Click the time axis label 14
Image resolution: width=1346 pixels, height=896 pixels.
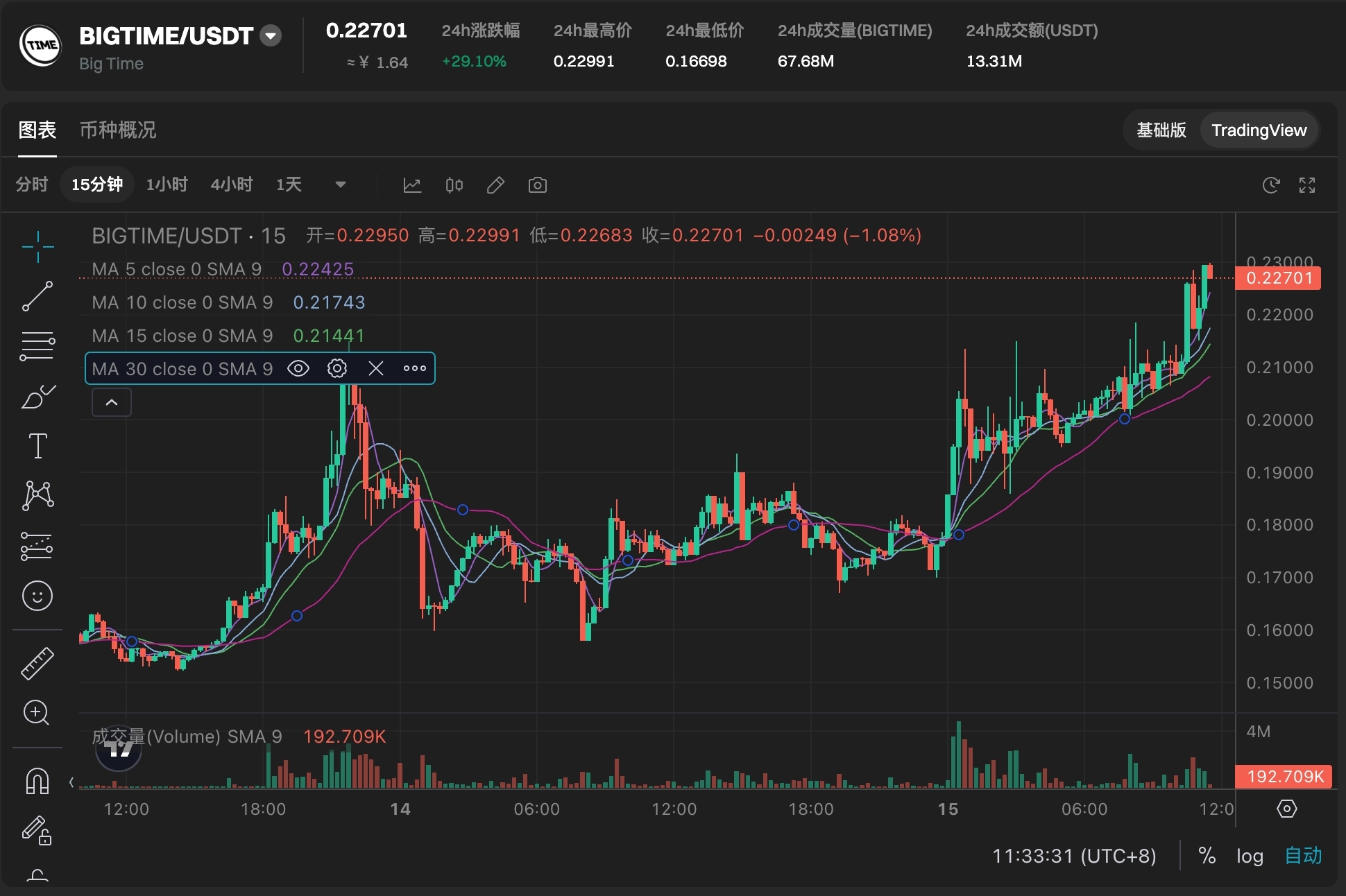pos(400,809)
